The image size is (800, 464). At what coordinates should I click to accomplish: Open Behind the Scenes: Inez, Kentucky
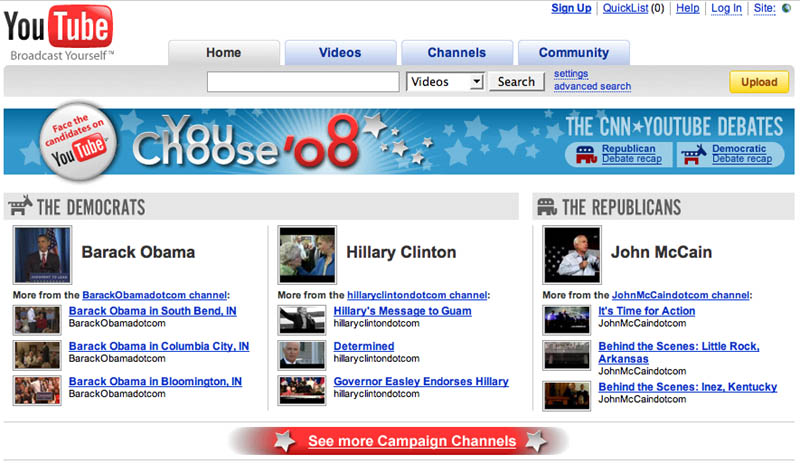(688, 387)
